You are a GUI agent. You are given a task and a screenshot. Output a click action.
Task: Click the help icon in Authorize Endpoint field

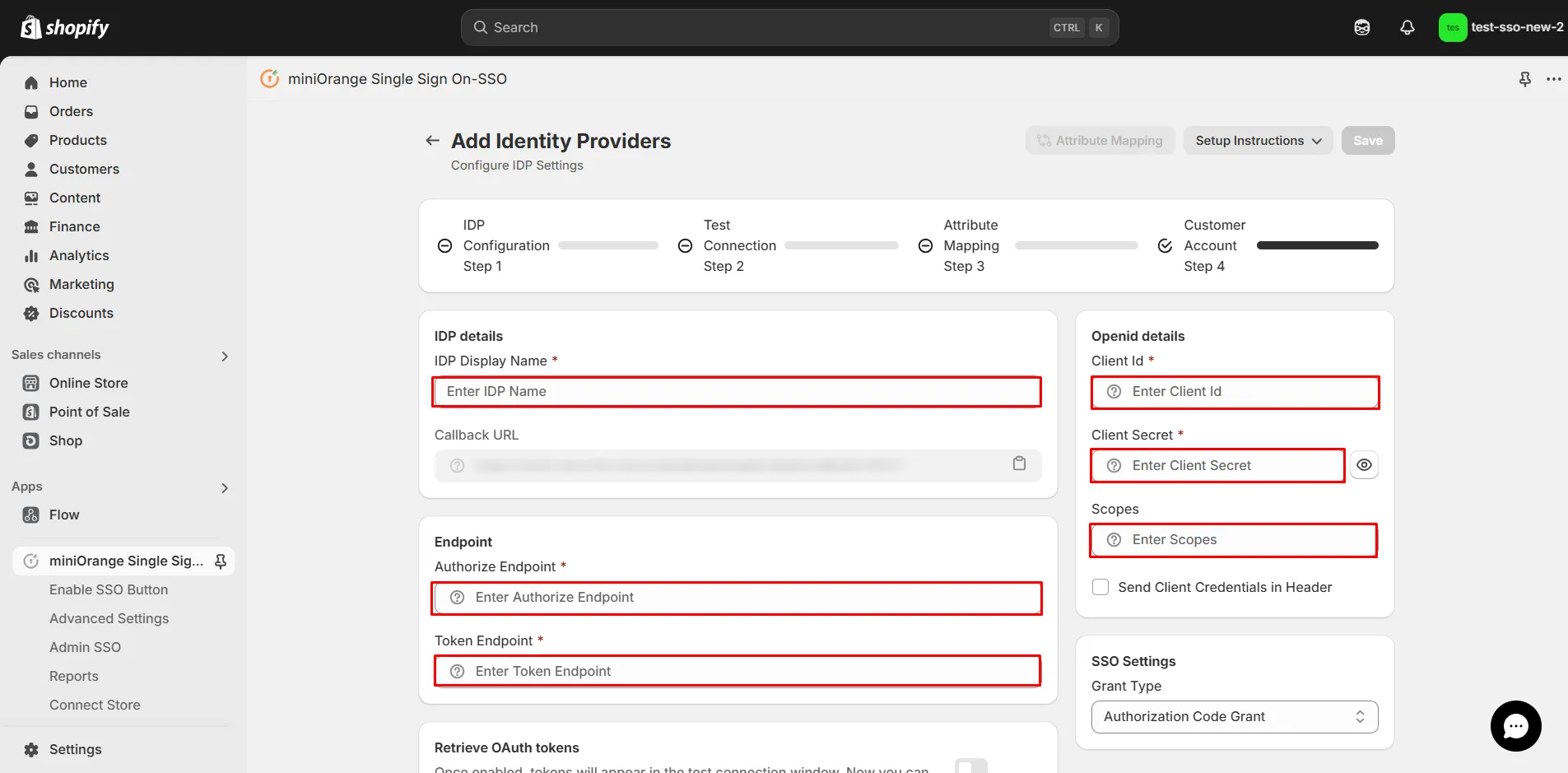458,598
